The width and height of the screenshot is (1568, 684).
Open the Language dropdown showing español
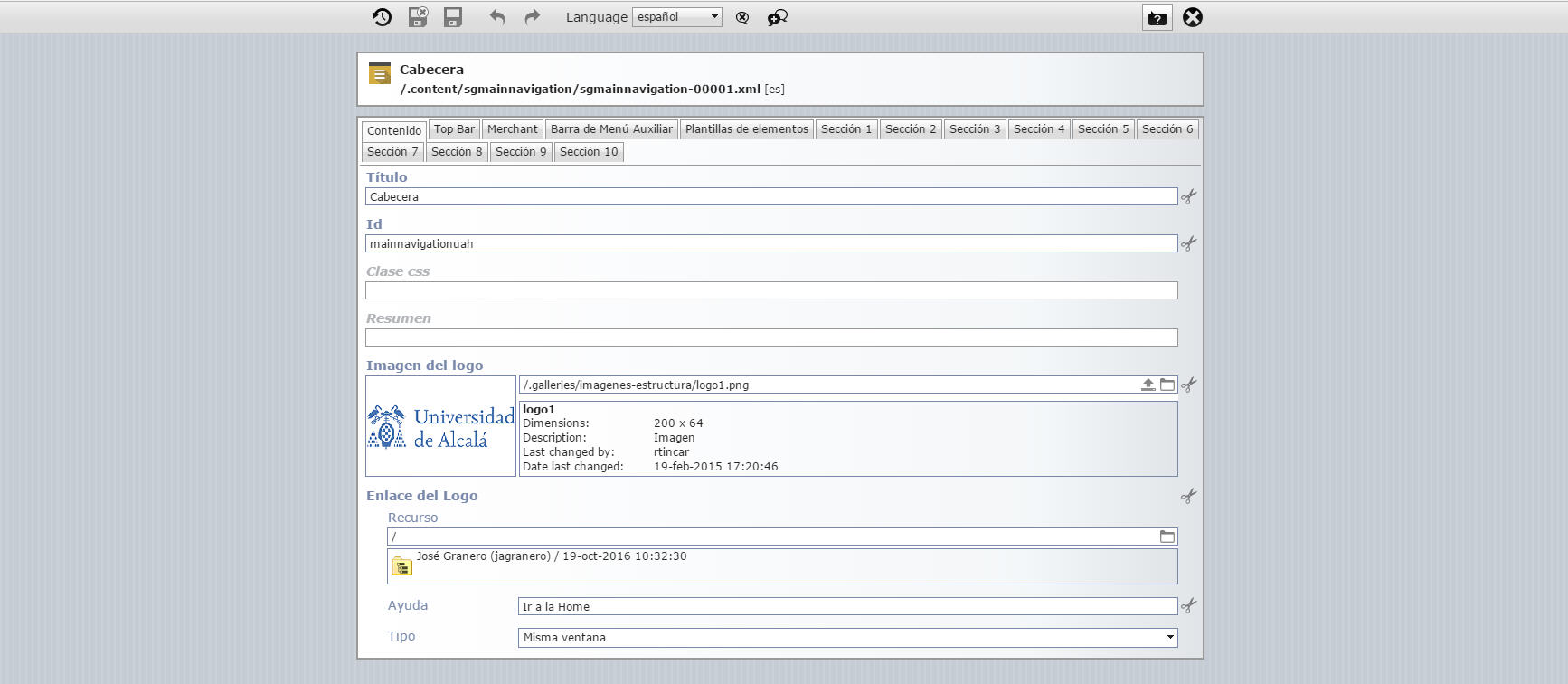click(676, 17)
